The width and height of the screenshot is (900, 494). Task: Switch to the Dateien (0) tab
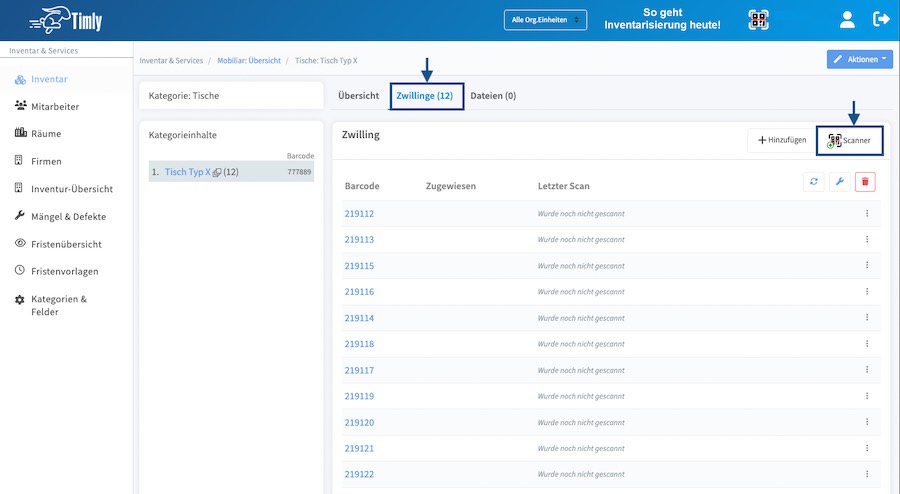pos(493,96)
